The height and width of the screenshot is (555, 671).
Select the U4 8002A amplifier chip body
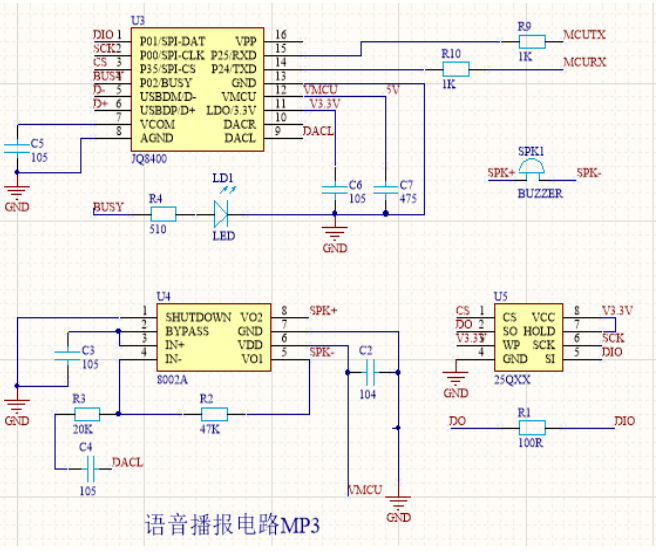[214, 338]
